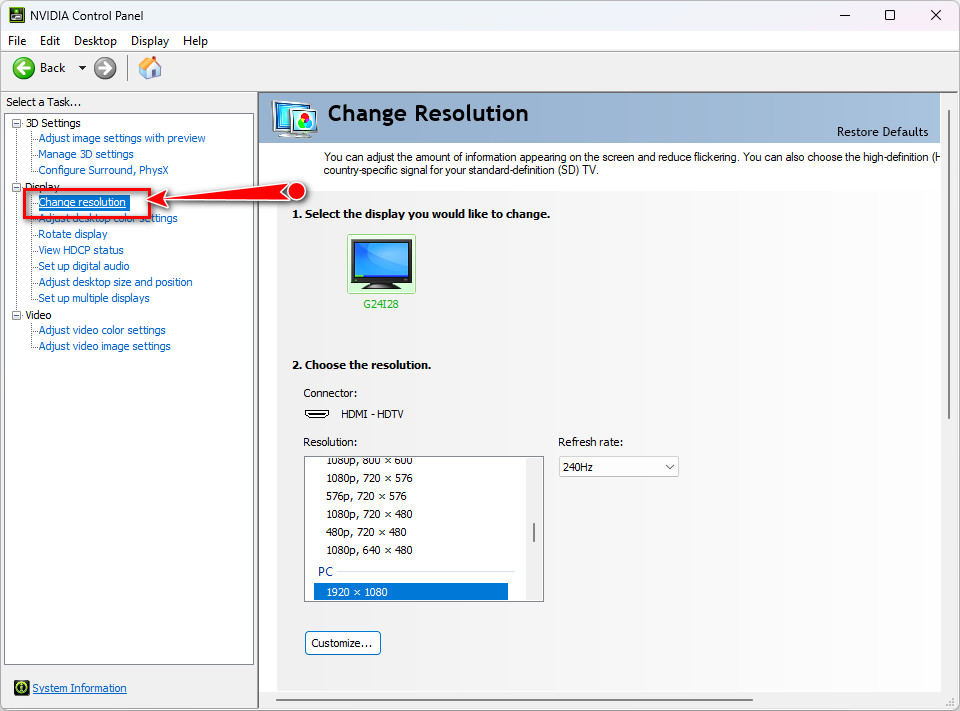960x711 pixels.
Task: Collapse the 3D Settings tree node
Action: tap(17, 123)
